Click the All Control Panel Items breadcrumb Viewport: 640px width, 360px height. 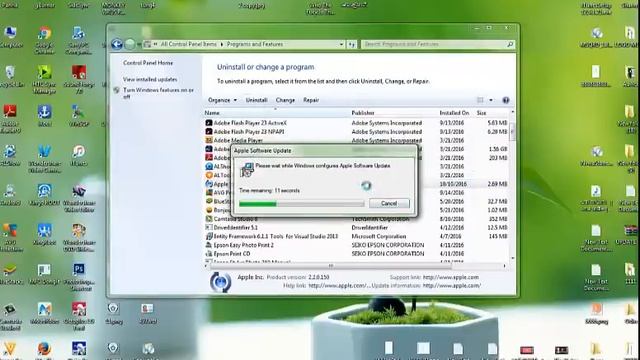[x=189, y=44]
